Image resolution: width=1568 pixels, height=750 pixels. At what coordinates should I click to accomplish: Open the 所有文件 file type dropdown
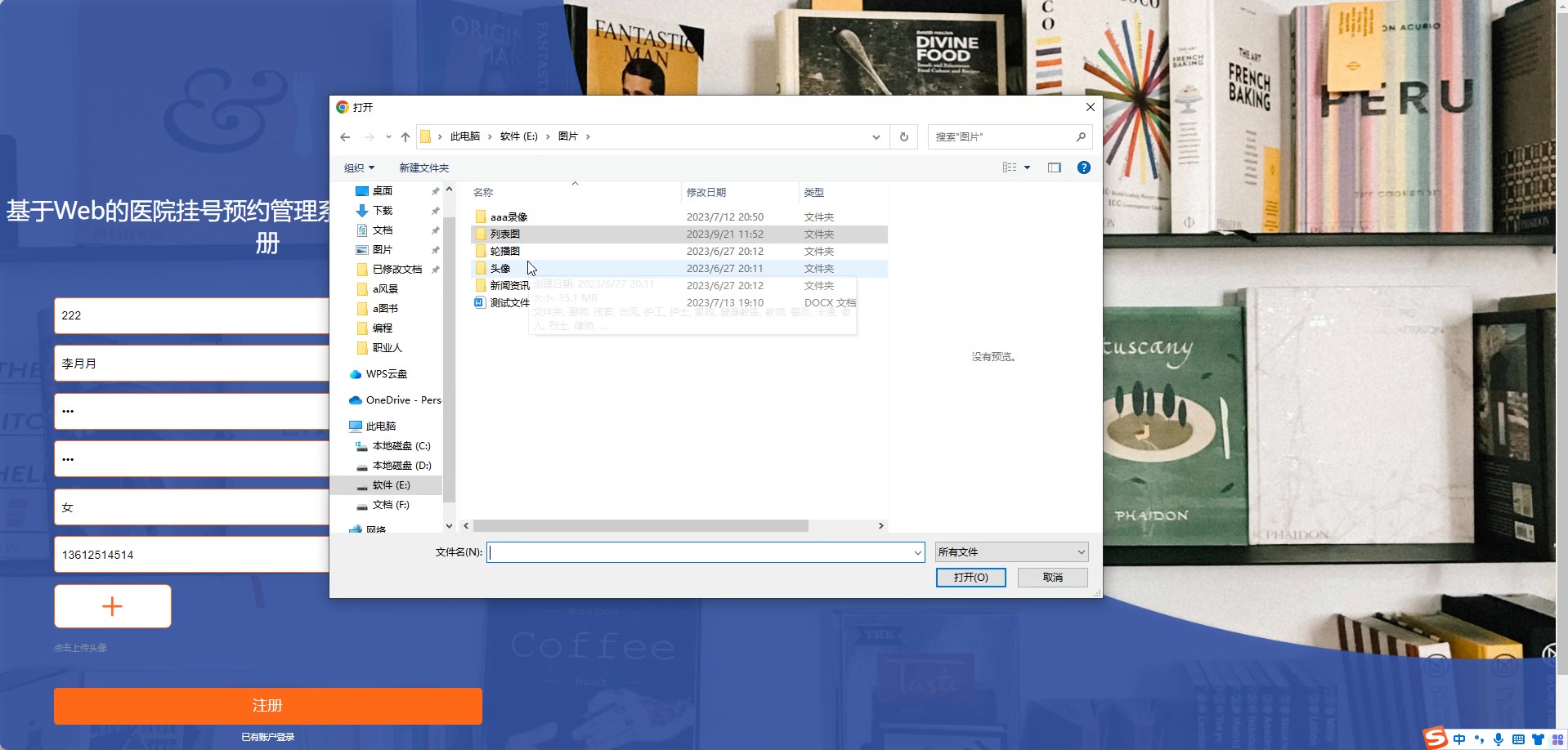click(1011, 552)
